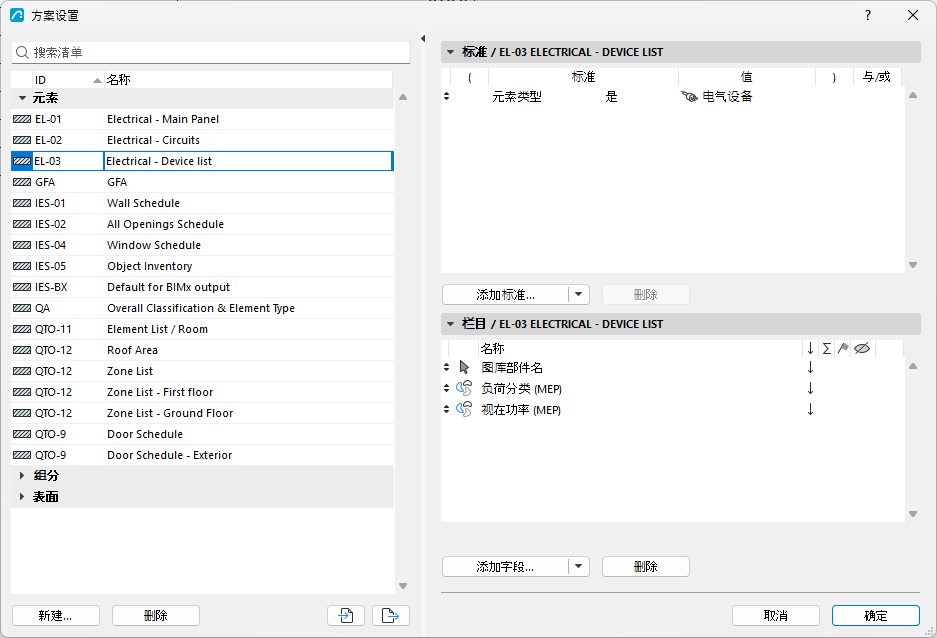
Task: Click the flag column header icon
Action: [843, 348]
